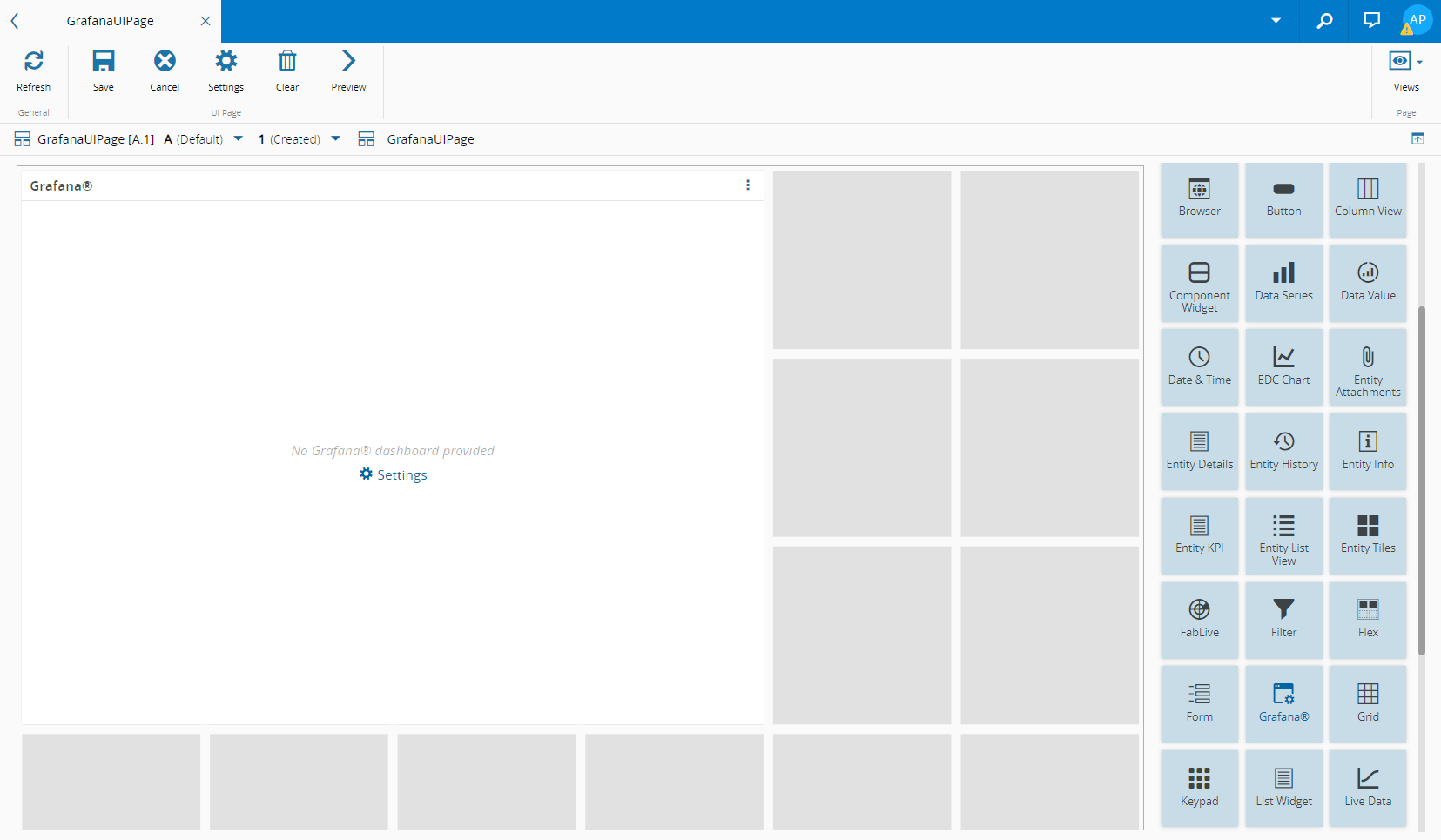Open Preview of the page
This screenshot has width=1441, height=840.
(x=348, y=70)
